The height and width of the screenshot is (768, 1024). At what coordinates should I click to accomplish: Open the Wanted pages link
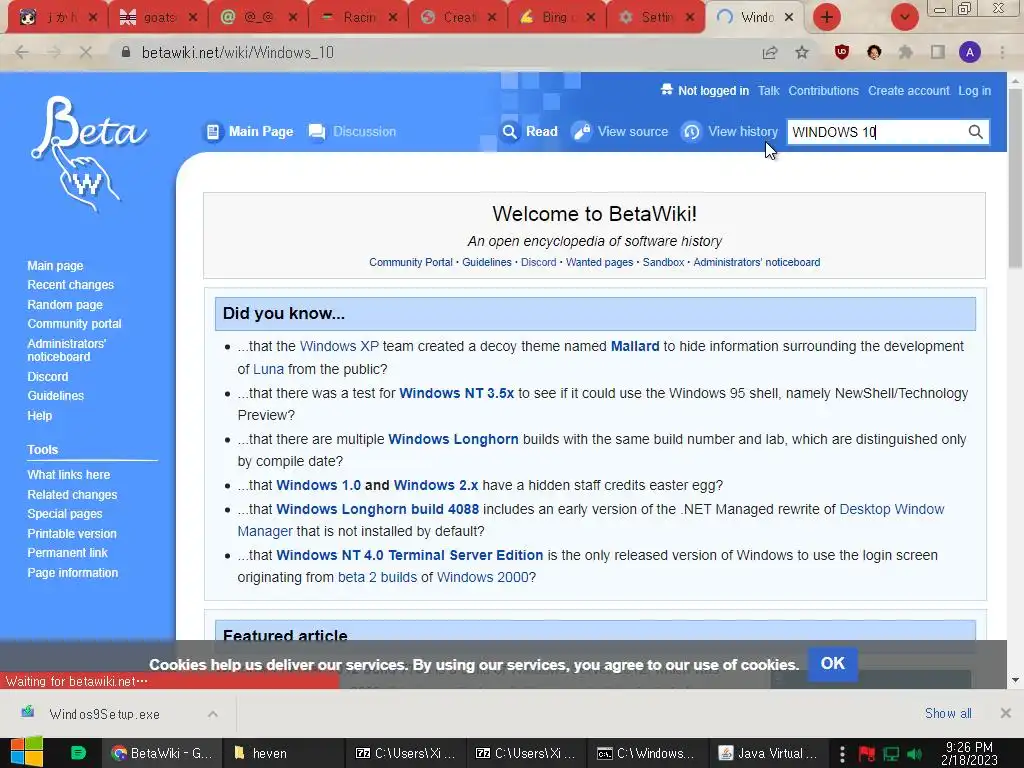(600, 263)
